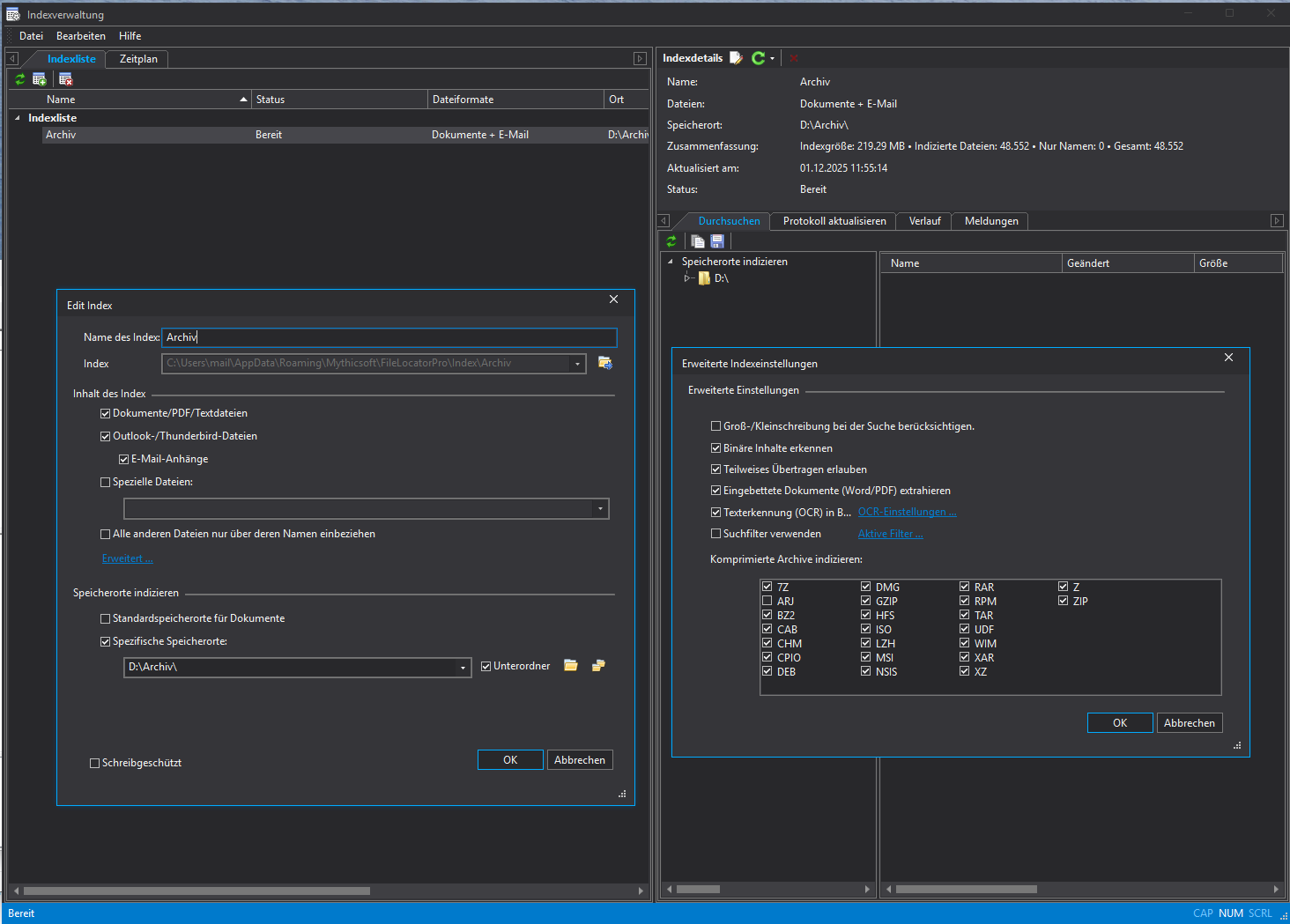The image size is (1290, 924).
Task: Click the browse index folder icon with arrow
Action: point(605,363)
